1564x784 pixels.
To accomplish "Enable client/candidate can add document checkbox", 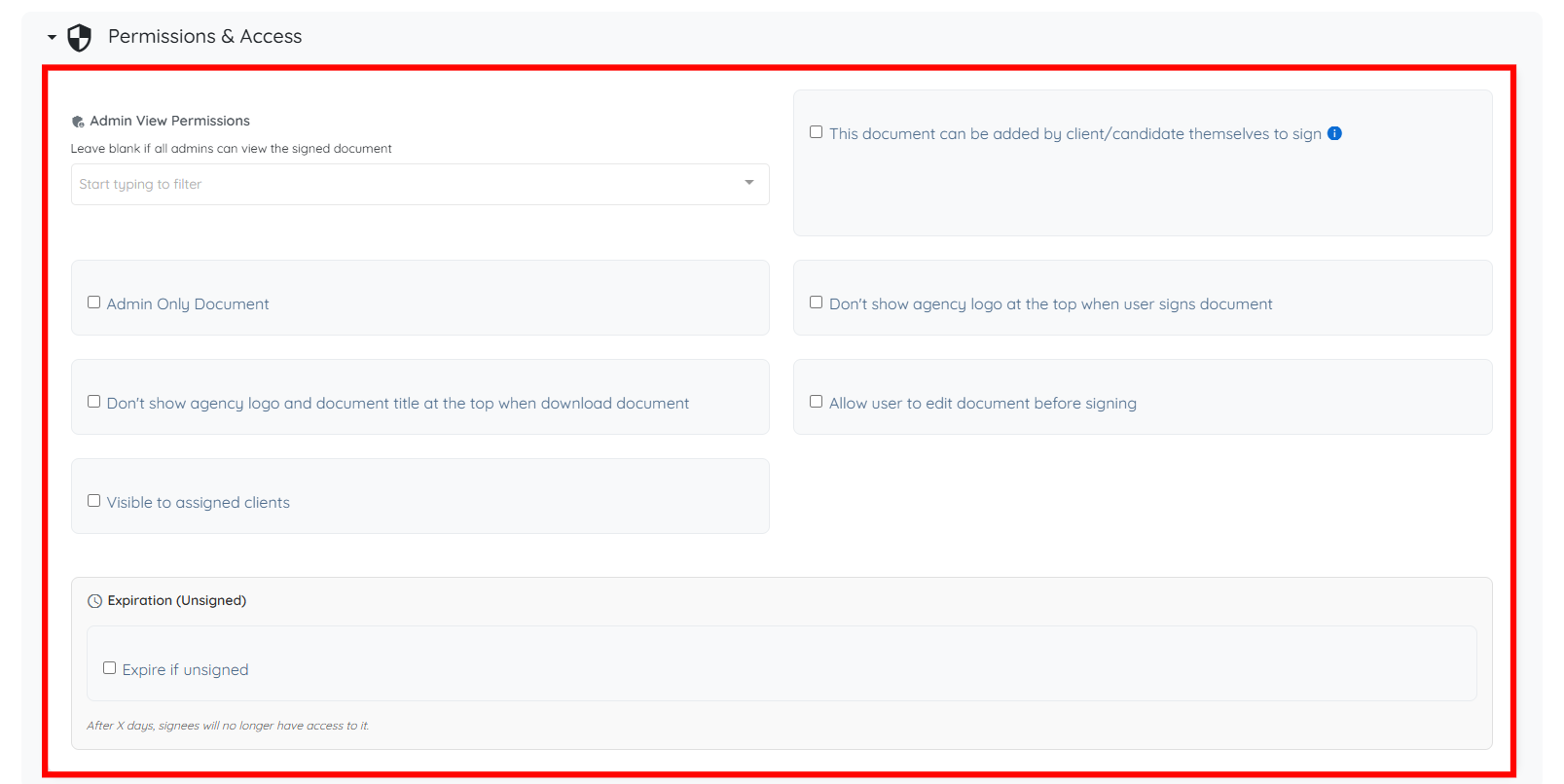I will (816, 132).
